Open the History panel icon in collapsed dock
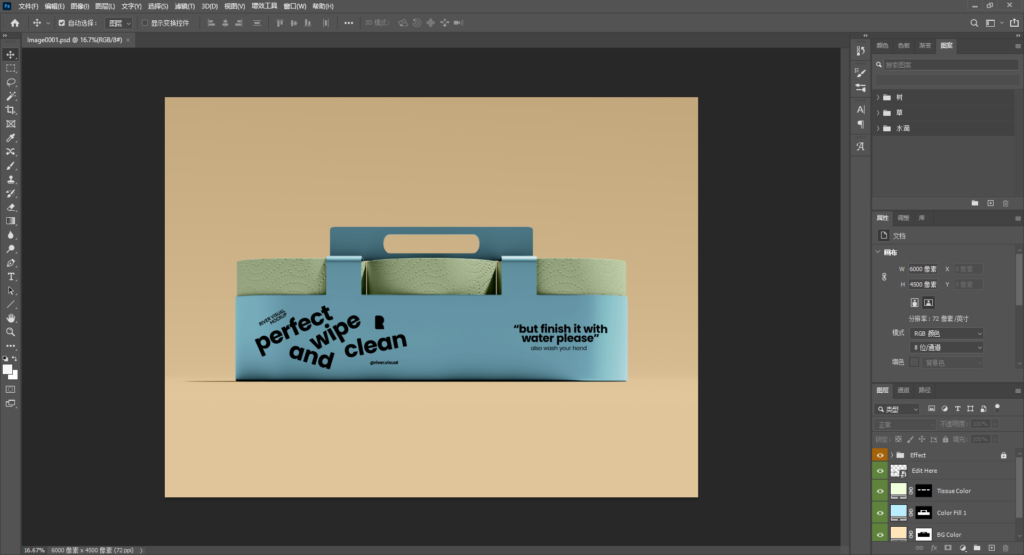This screenshot has width=1024, height=555. (x=861, y=50)
